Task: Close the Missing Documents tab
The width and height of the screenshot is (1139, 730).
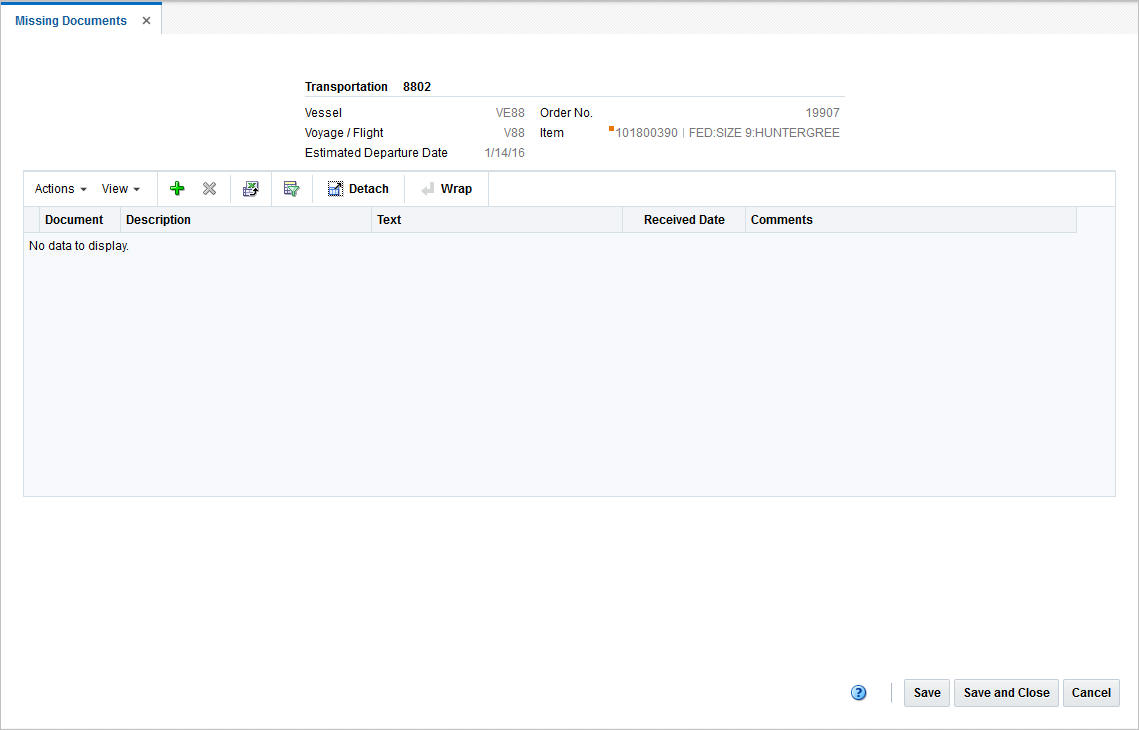Action: (146, 20)
